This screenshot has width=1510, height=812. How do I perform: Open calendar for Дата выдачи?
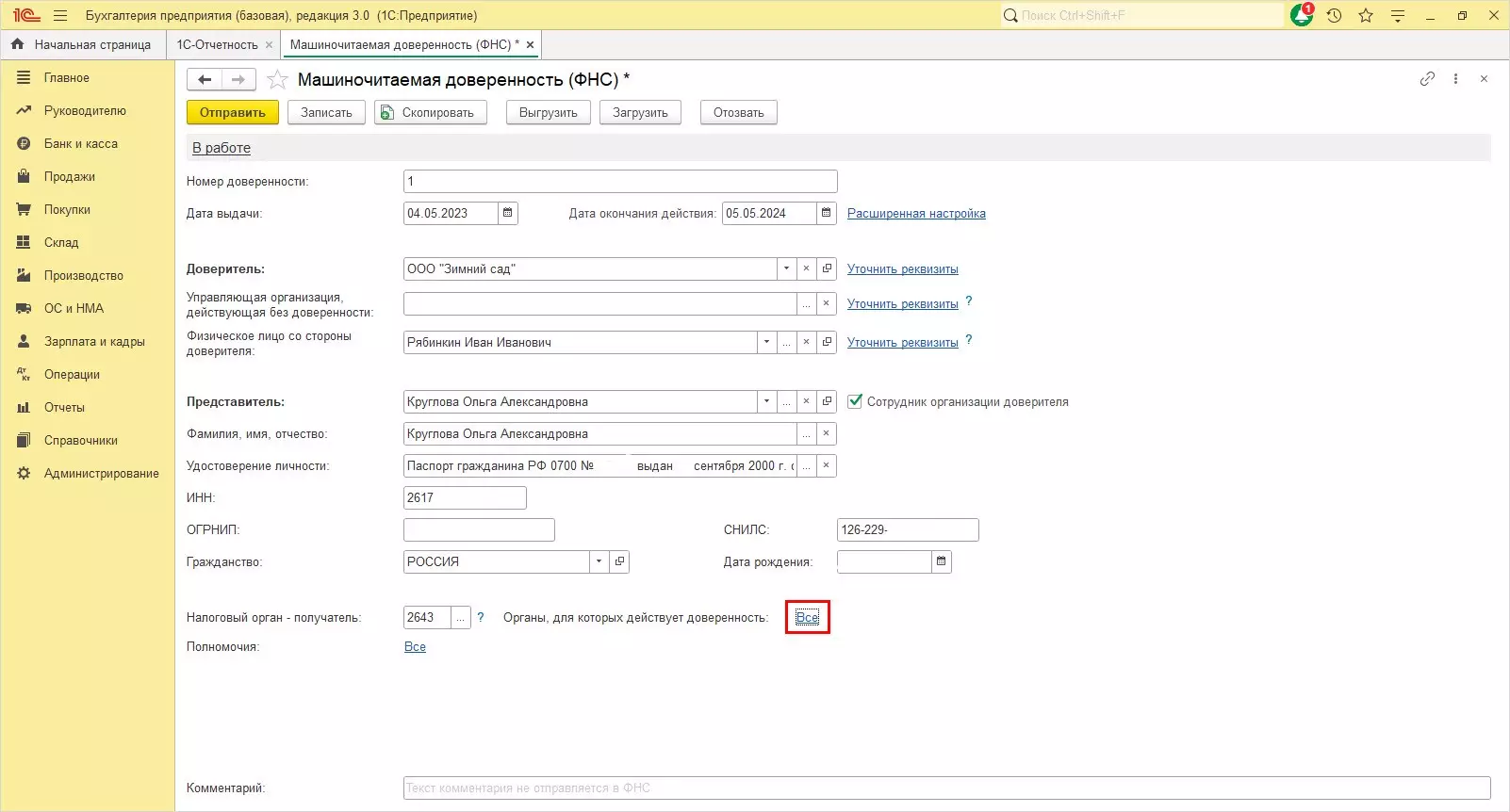[507, 213]
